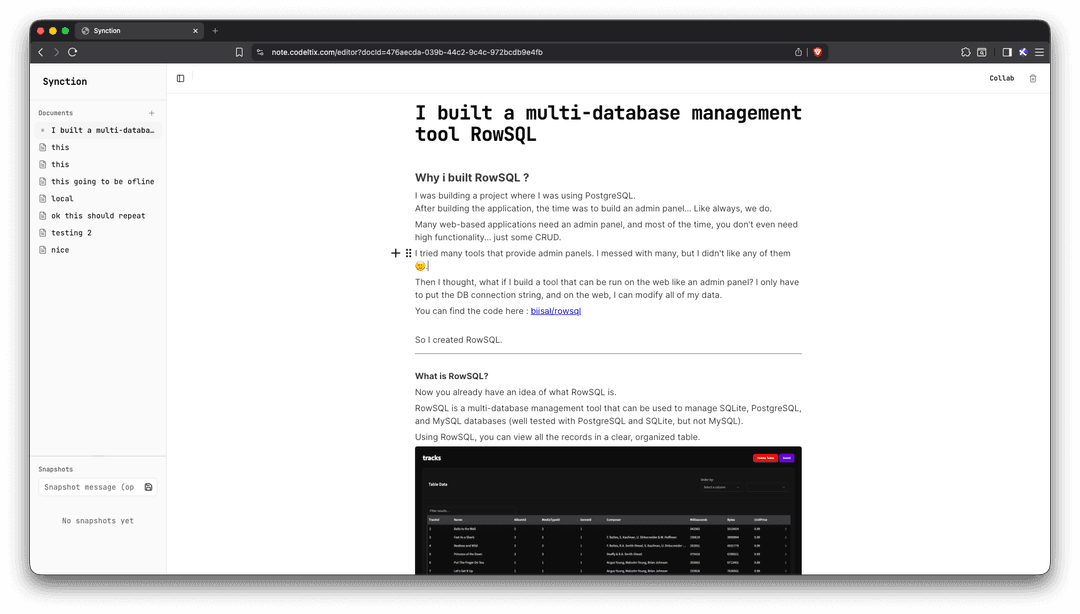Open a new browser tab
The width and height of the screenshot is (1080, 614).
pos(215,31)
